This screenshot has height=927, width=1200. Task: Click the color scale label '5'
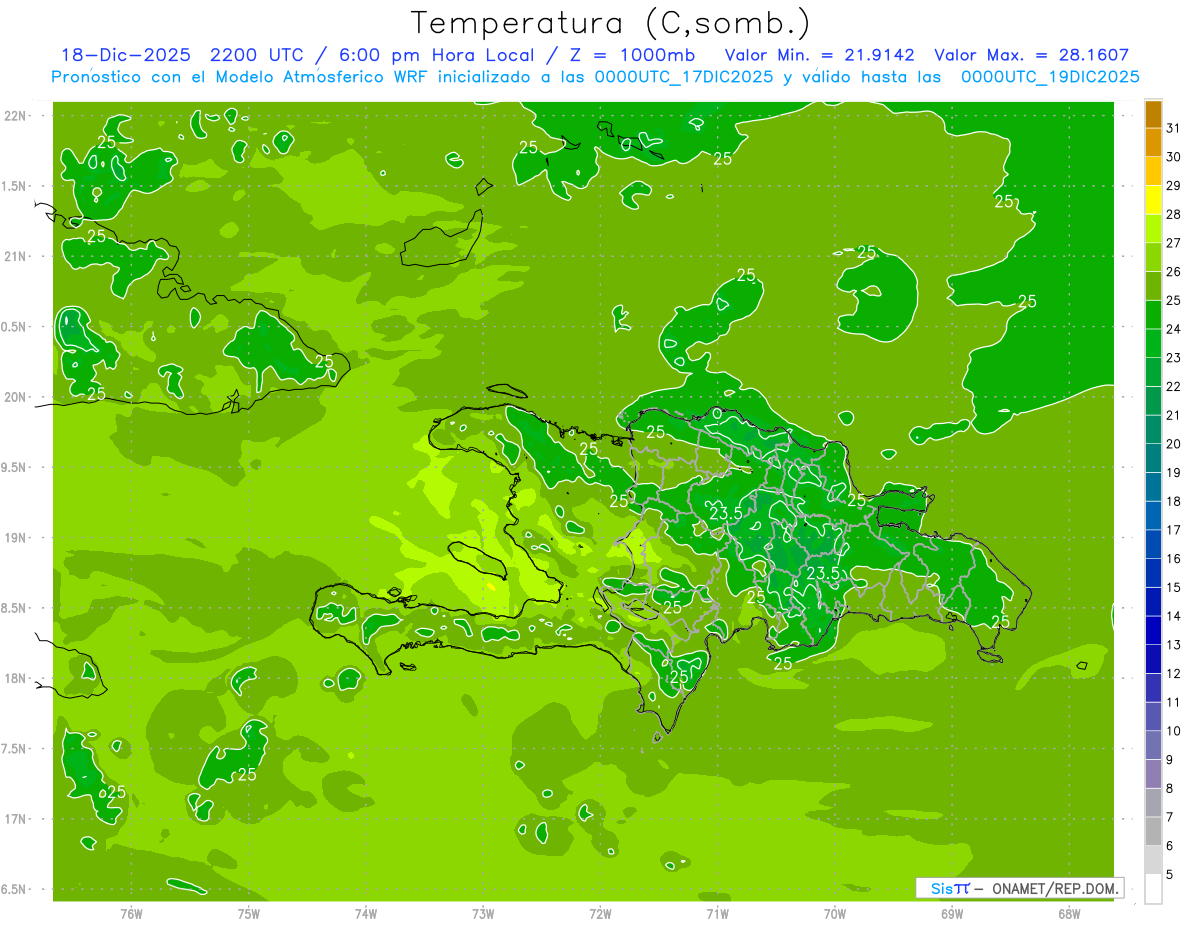point(1169,874)
